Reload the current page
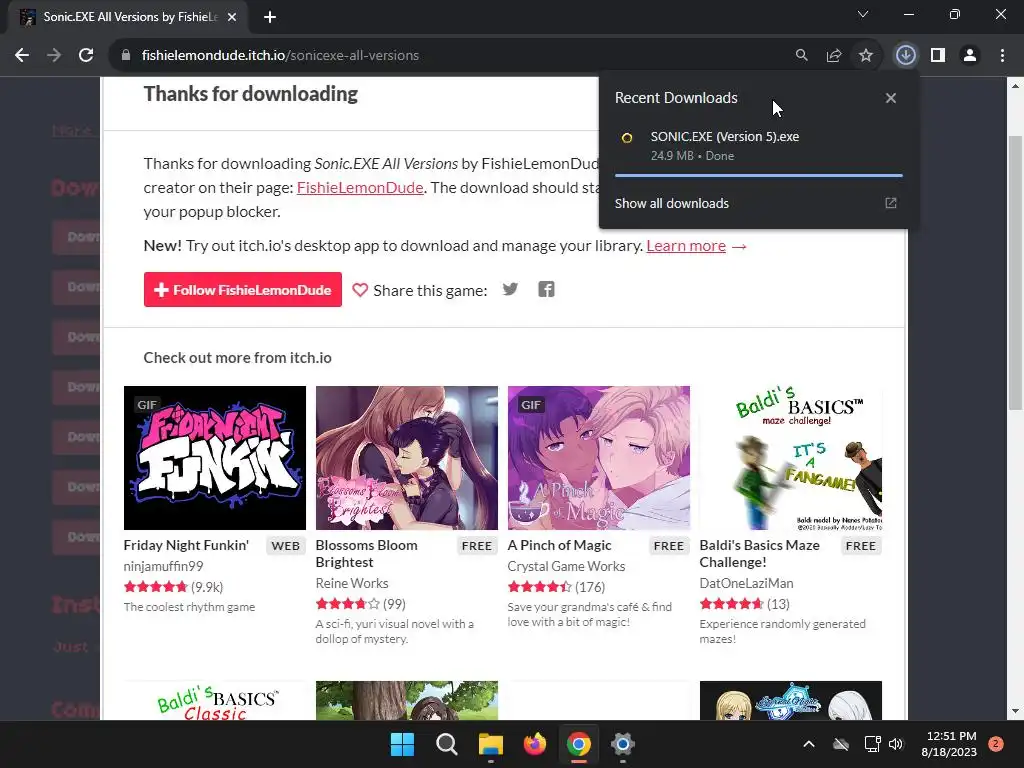This screenshot has width=1024, height=768. click(86, 56)
